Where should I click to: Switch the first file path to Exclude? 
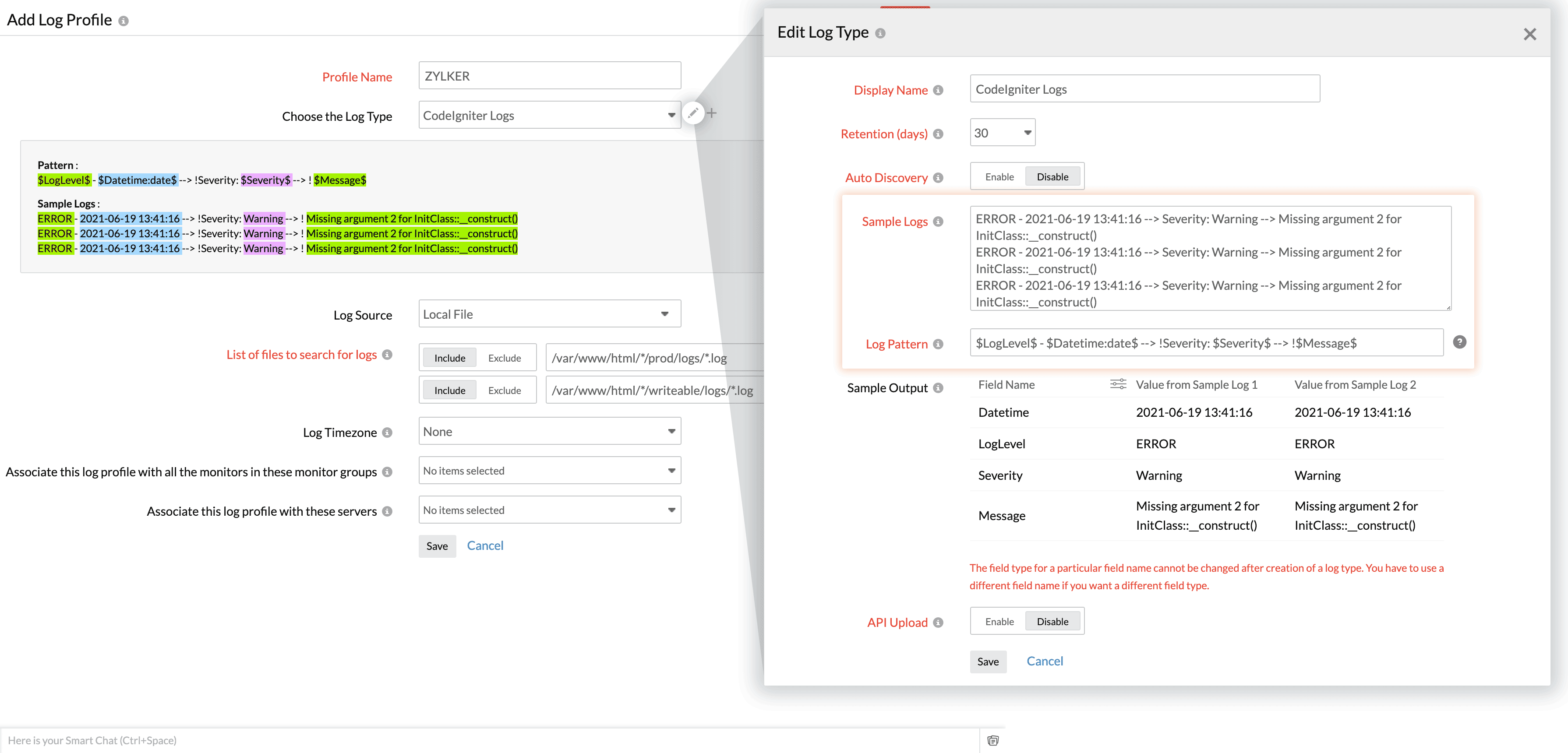505,358
